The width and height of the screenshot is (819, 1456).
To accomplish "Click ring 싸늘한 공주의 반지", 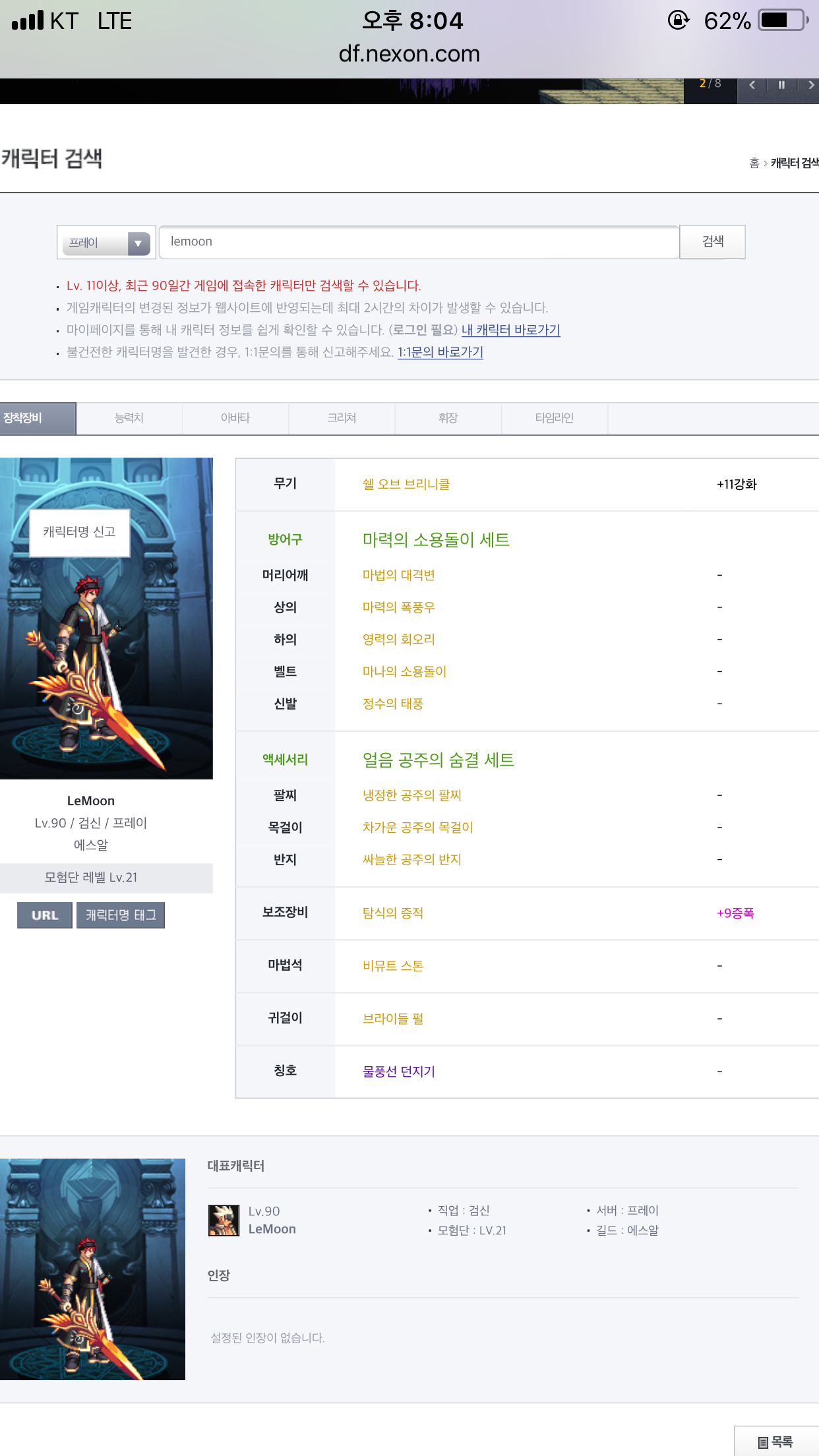I will pos(412,860).
